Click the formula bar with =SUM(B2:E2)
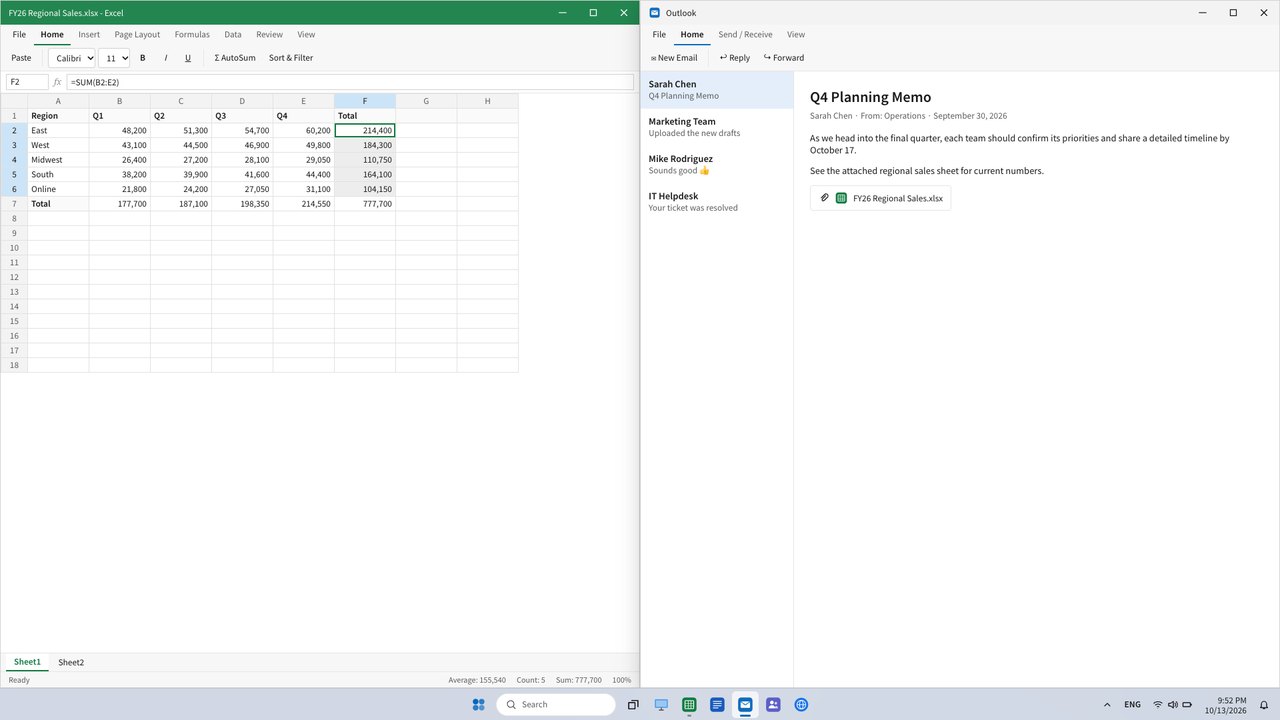 tap(350, 82)
